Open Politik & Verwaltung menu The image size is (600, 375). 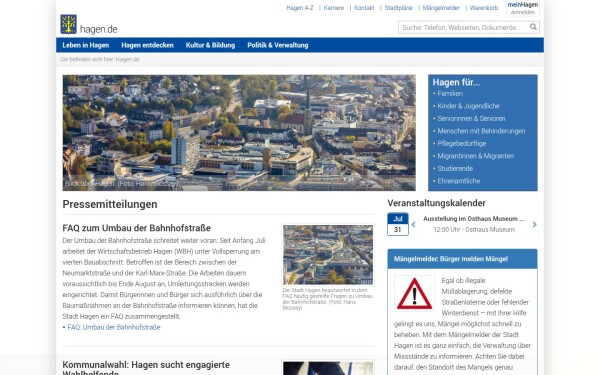(278, 45)
